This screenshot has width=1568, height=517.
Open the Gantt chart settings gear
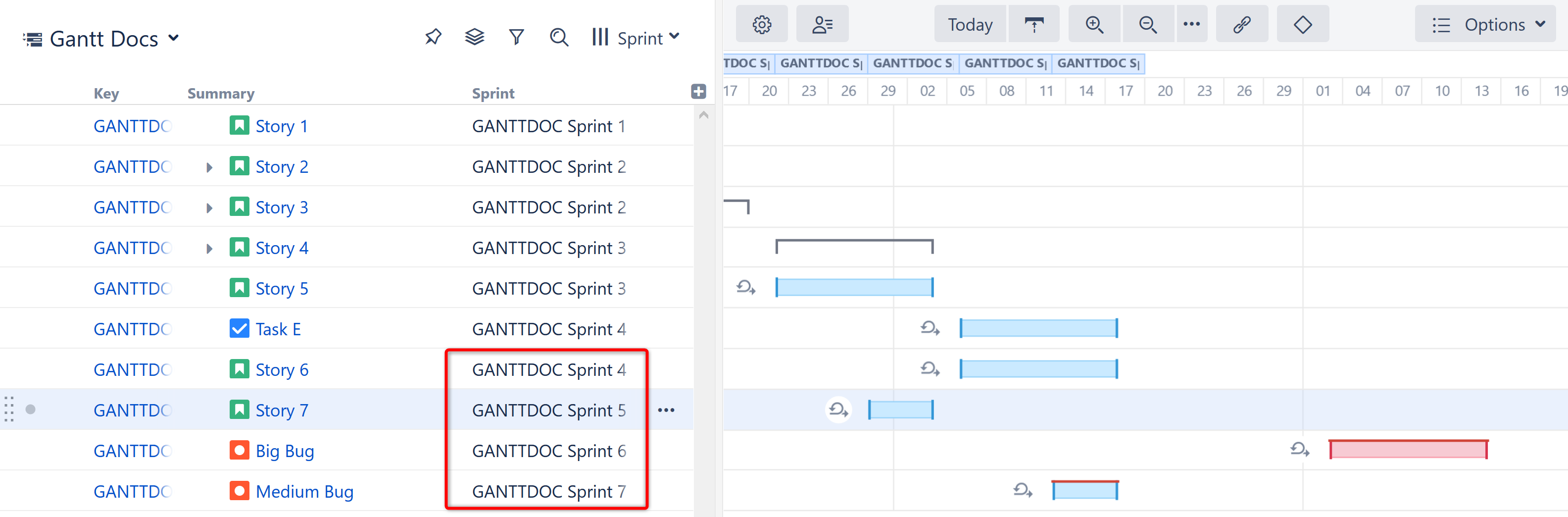(761, 24)
